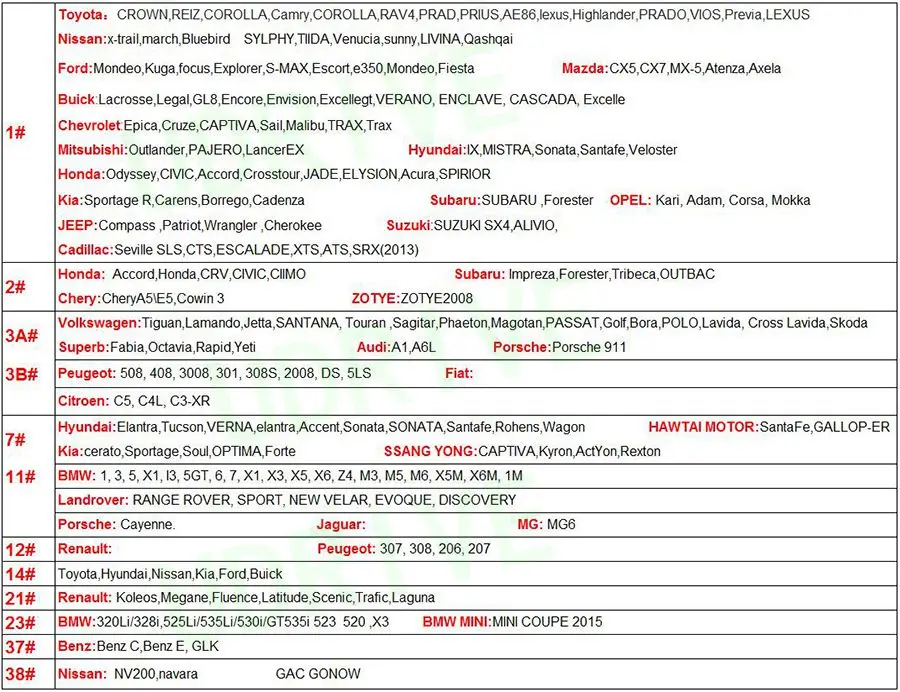This screenshot has width=900, height=692.
Task: Click the BMW heading beside 320Li/328i
Action: (76, 621)
